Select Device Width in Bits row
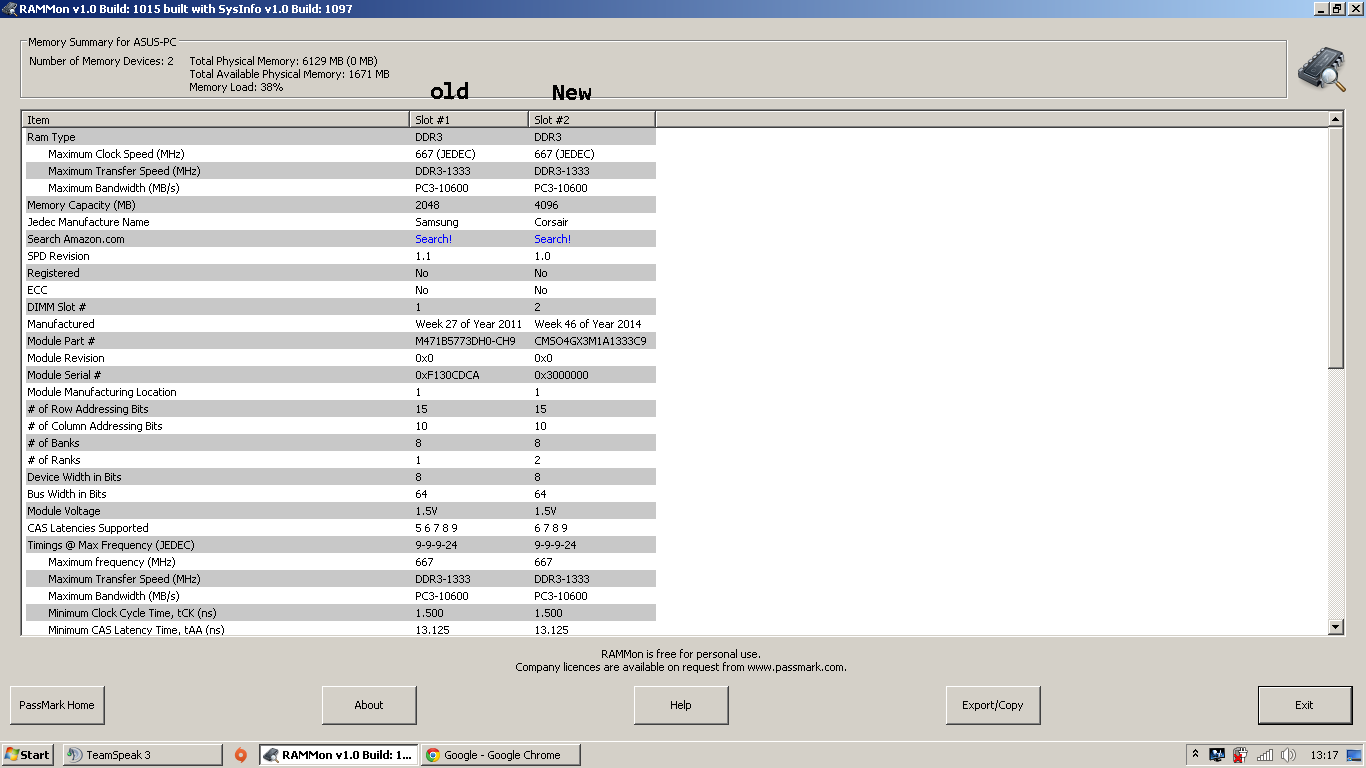This screenshot has width=1366, height=768. [339, 477]
